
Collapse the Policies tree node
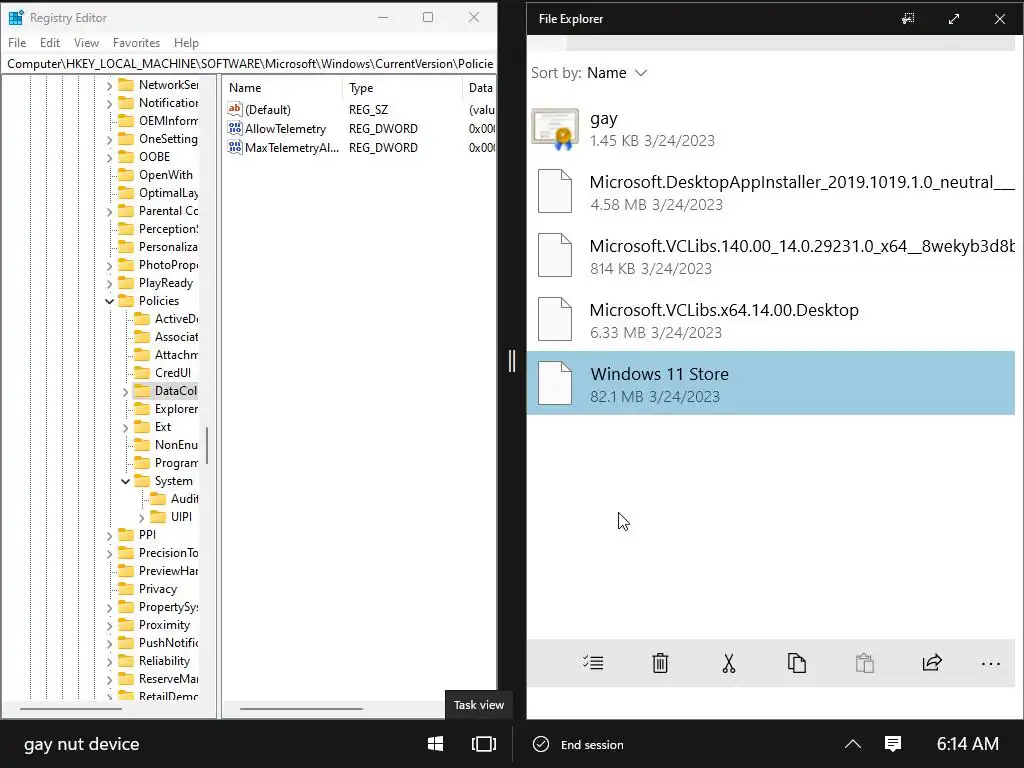pyautogui.click(x=109, y=301)
